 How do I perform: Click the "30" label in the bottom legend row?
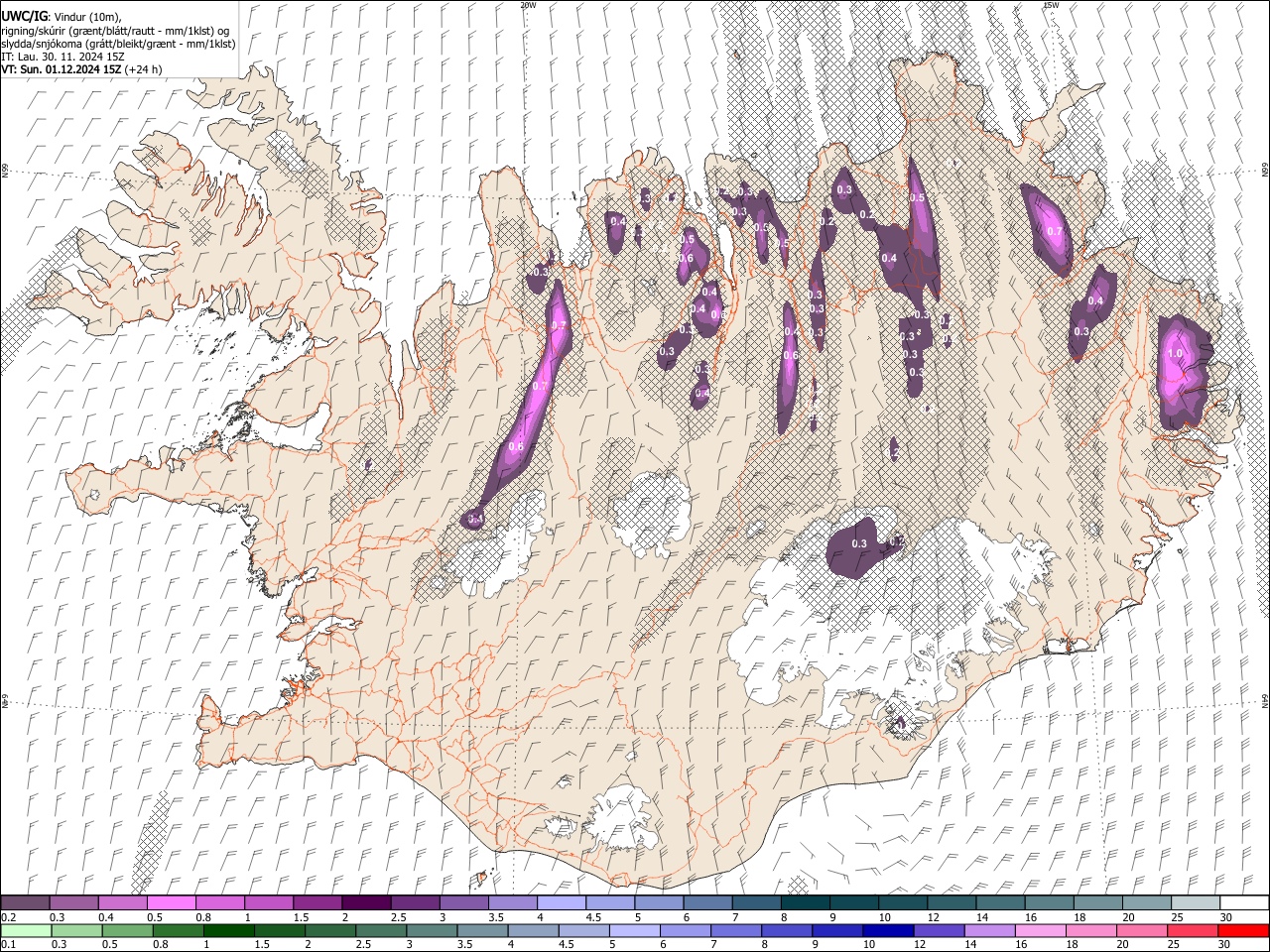click(x=1222, y=944)
